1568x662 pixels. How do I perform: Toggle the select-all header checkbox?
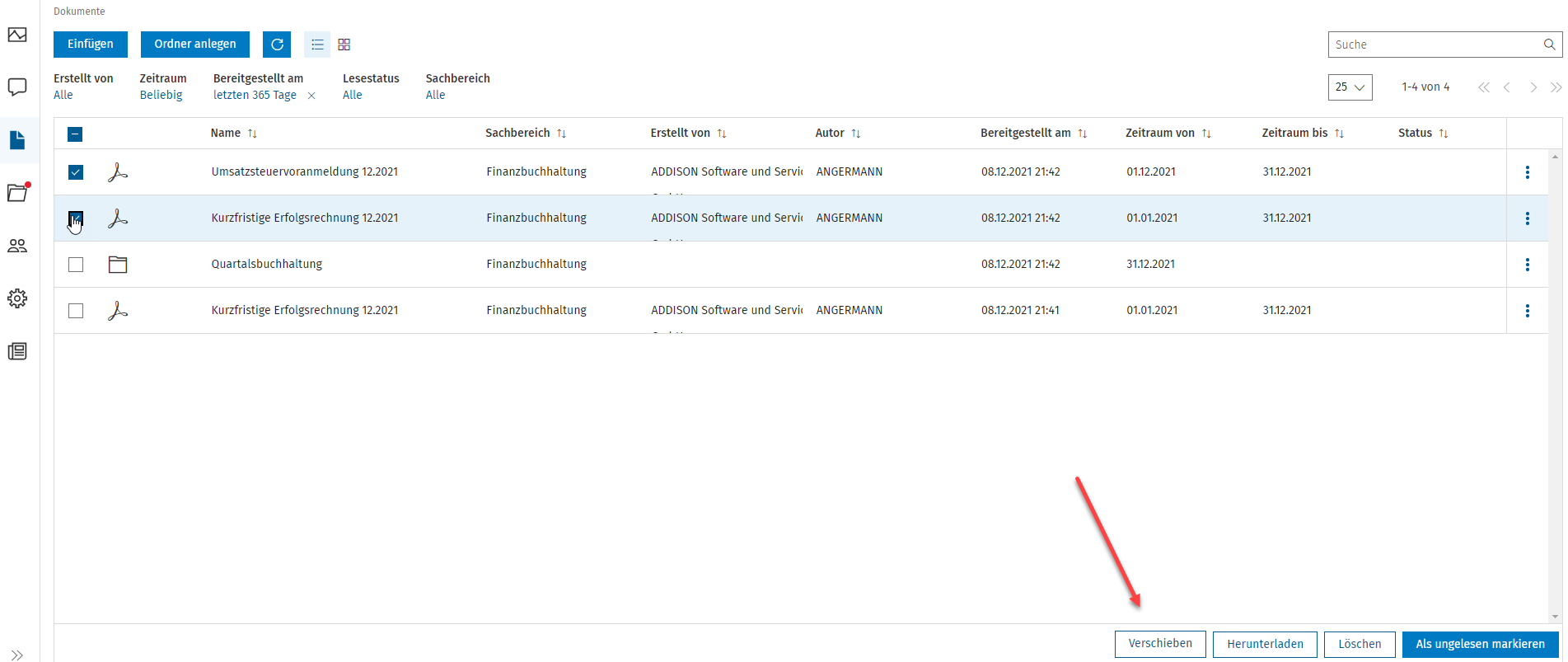[x=75, y=134]
